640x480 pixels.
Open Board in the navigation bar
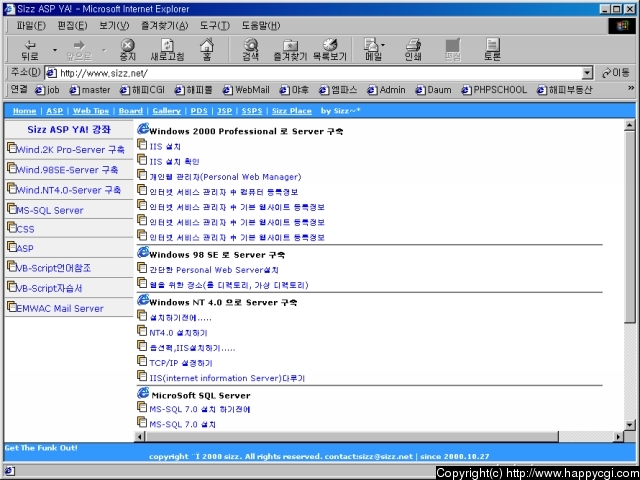tap(131, 111)
